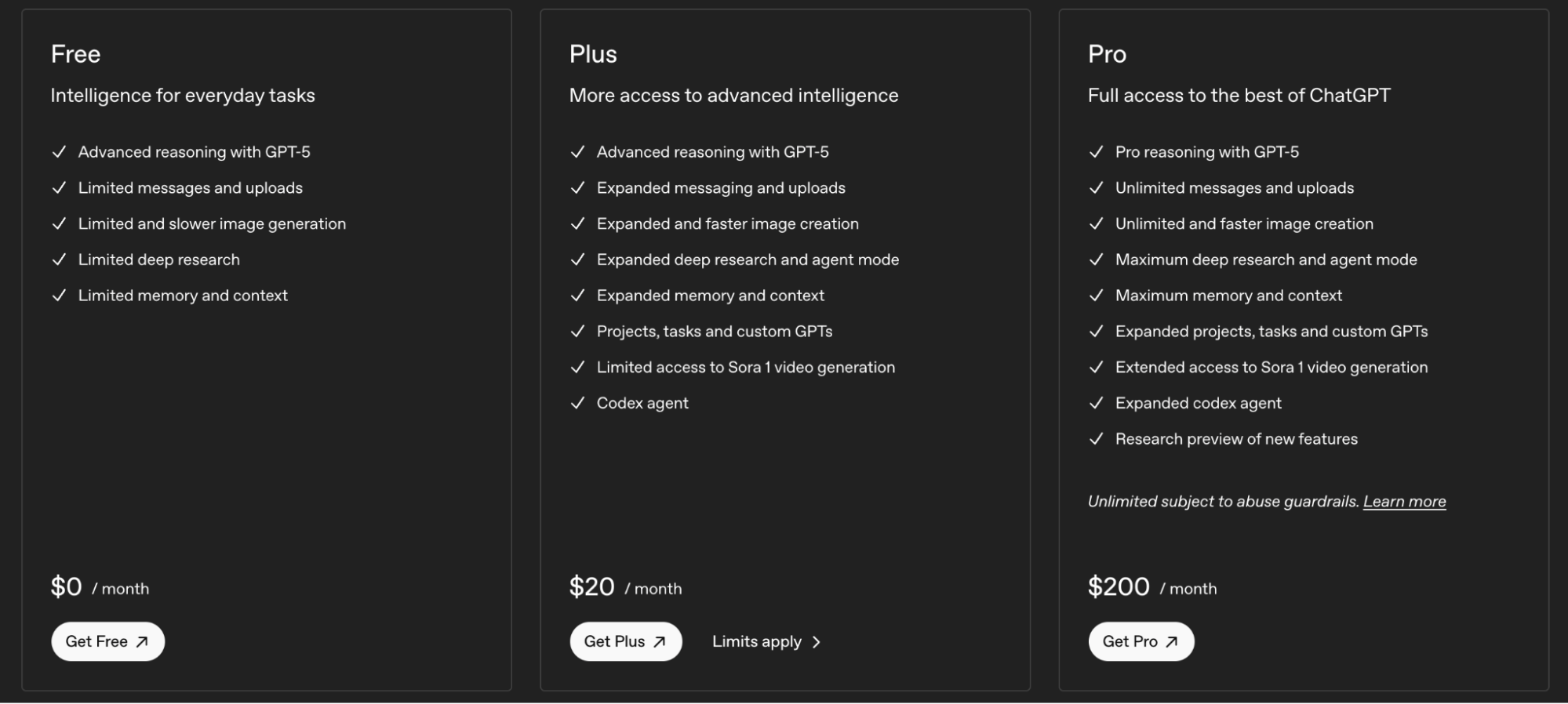Click the checkmark beside Codex agent
1568x704 pixels.
pos(578,403)
